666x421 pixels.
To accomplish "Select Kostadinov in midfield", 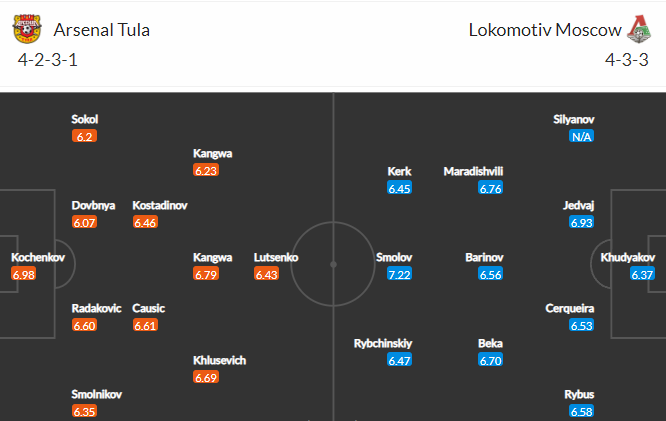I will (160, 205).
